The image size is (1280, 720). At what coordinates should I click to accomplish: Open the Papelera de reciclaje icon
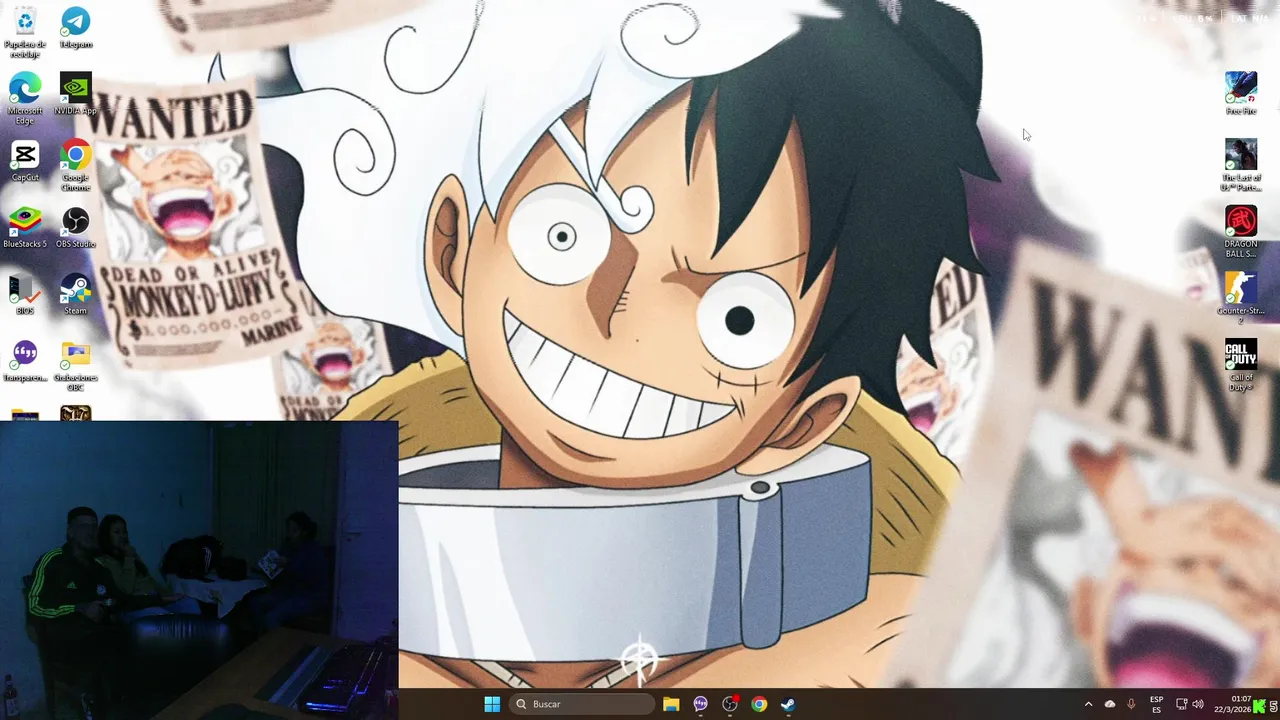[25, 31]
